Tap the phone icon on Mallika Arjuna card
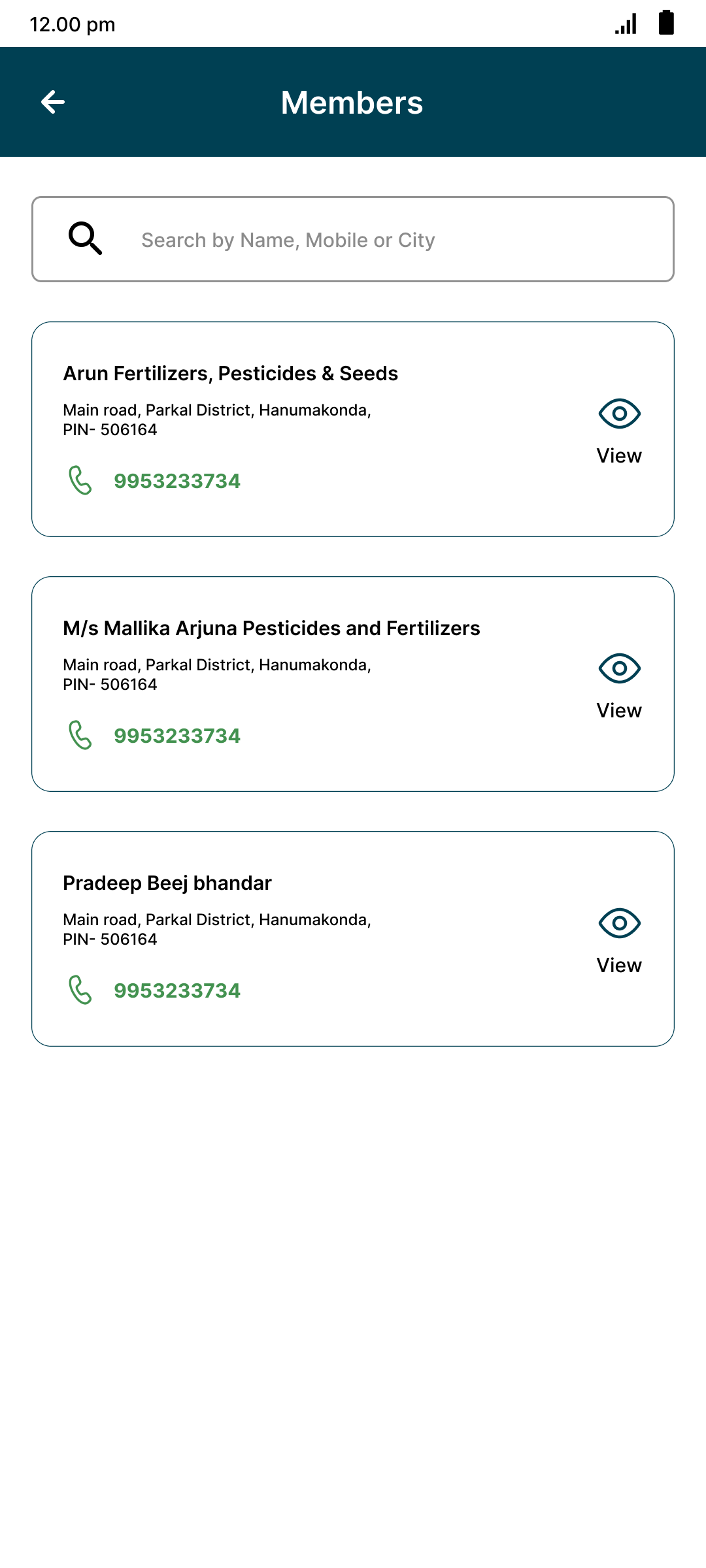The image size is (706, 1568). click(x=80, y=736)
